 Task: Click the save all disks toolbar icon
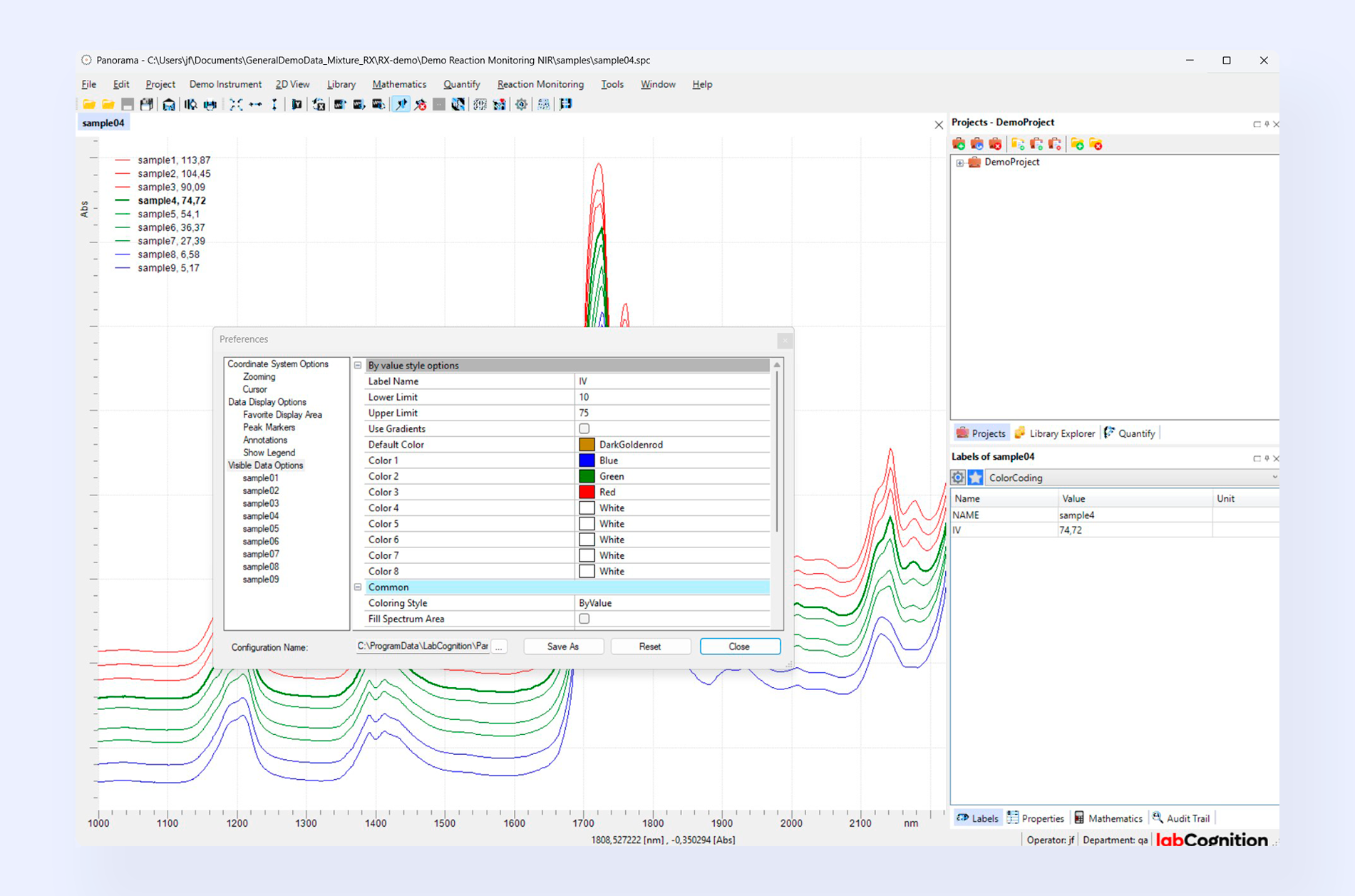147,105
